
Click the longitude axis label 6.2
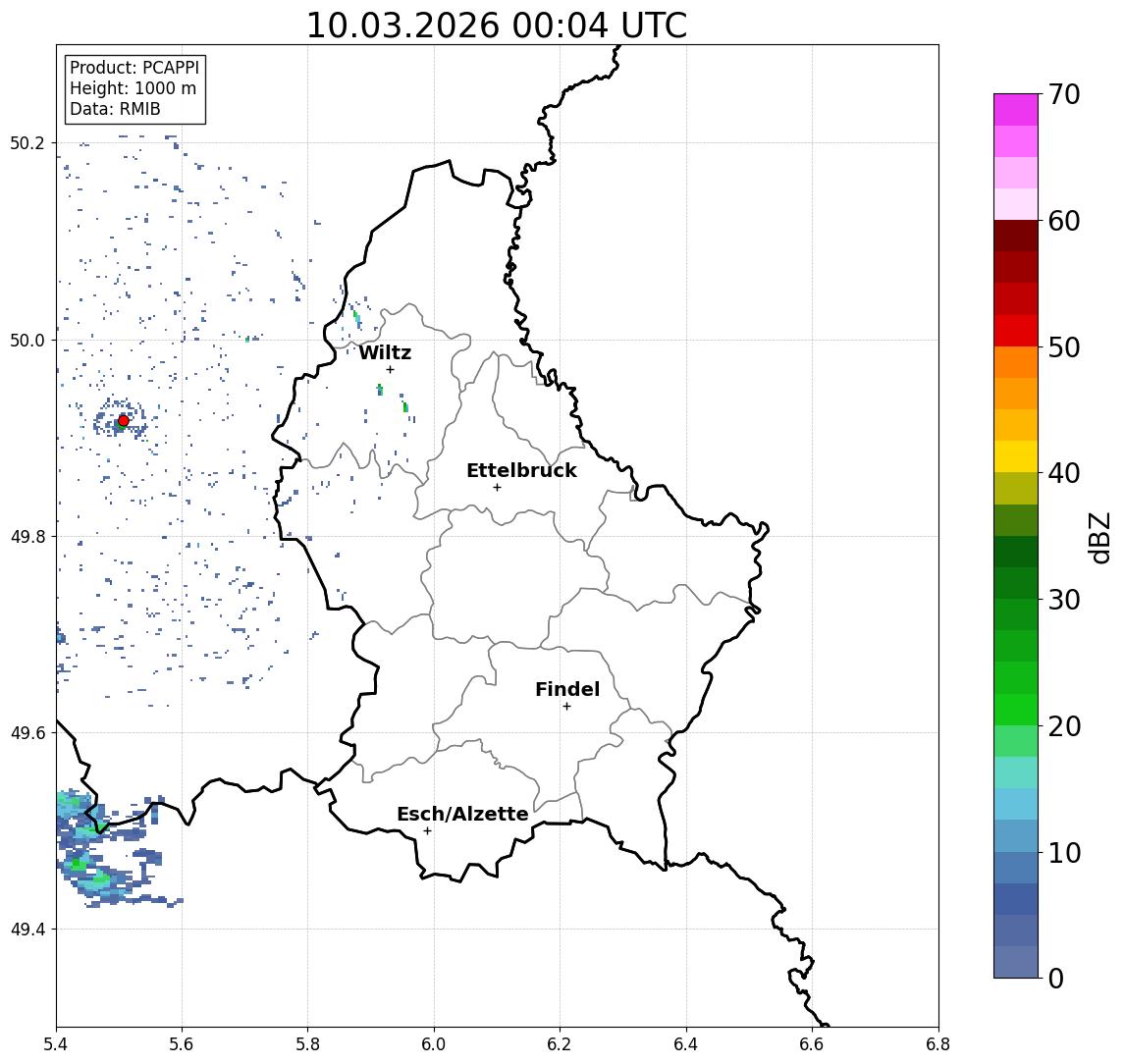[560, 1044]
